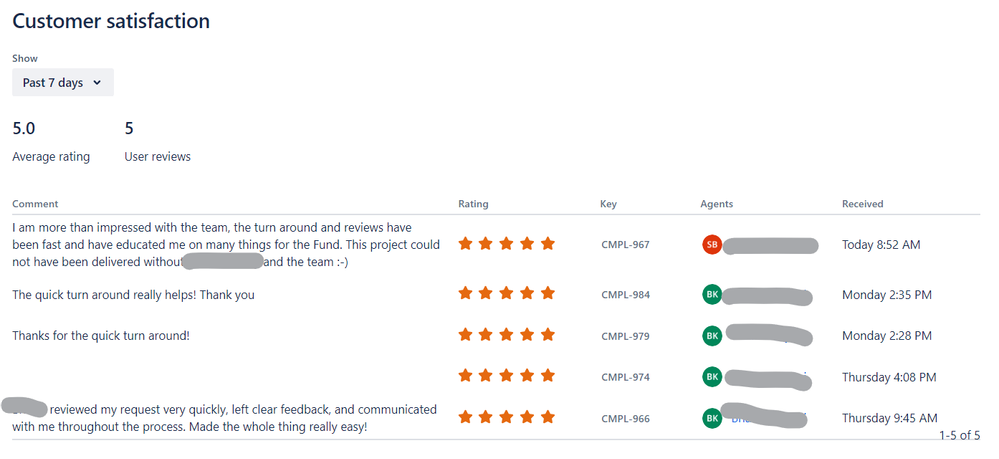Click the Rating column header
The height and width of the screenshot is (459, 999).
(473, 204)
